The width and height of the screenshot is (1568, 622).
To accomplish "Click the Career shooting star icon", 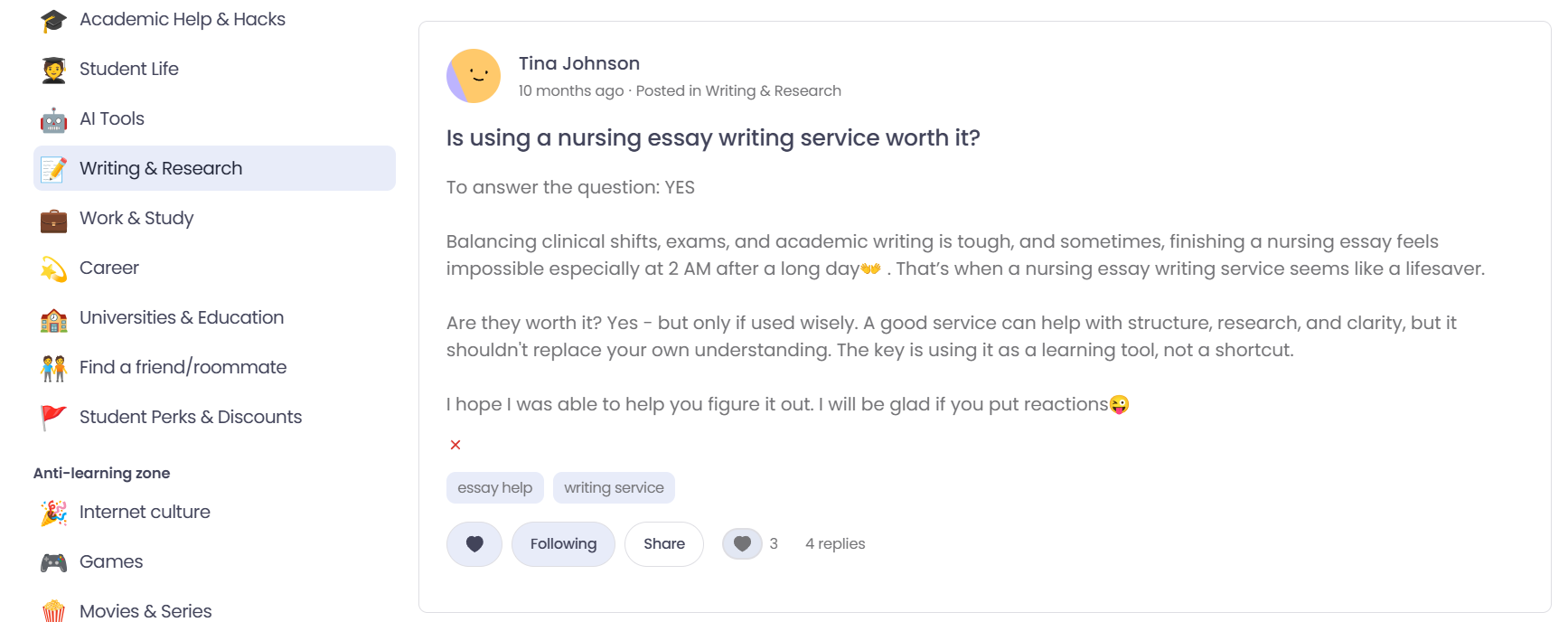I will point(52,268).
